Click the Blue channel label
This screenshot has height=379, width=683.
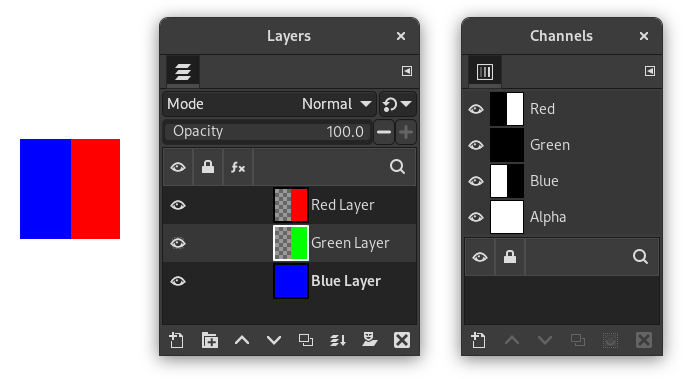544,181
